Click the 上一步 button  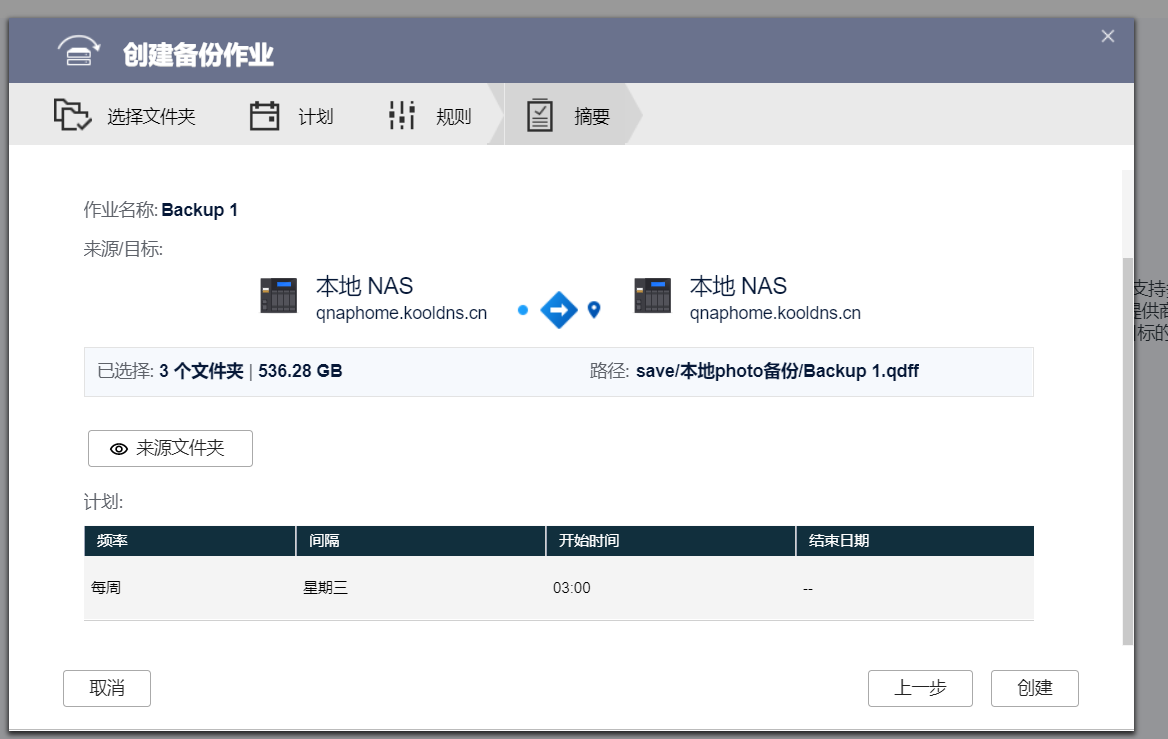[920, 688]
